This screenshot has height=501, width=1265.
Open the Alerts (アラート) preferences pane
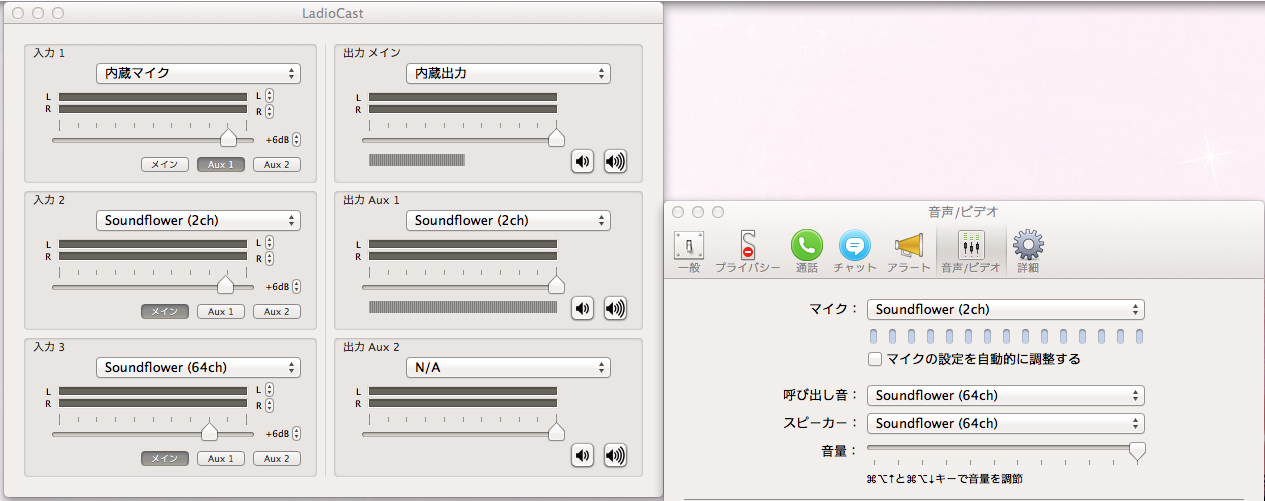[908, 251]
